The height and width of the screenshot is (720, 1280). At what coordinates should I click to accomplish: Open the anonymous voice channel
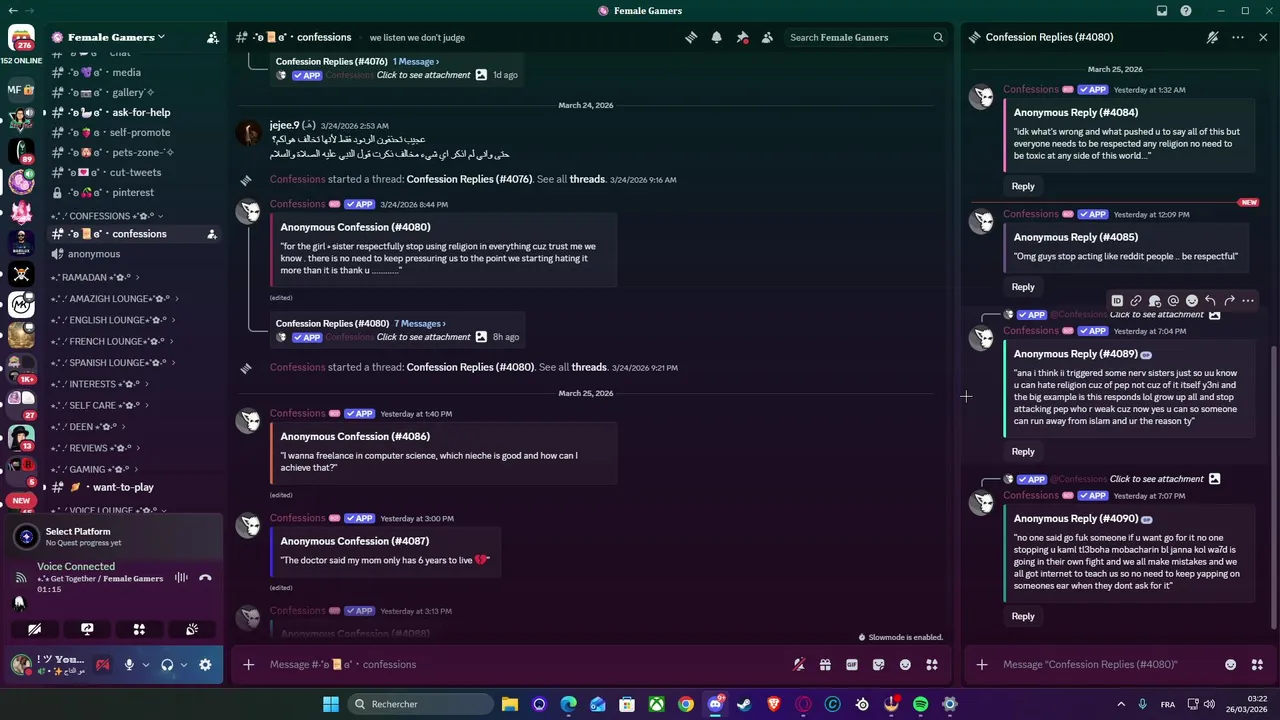pos(135,254)
